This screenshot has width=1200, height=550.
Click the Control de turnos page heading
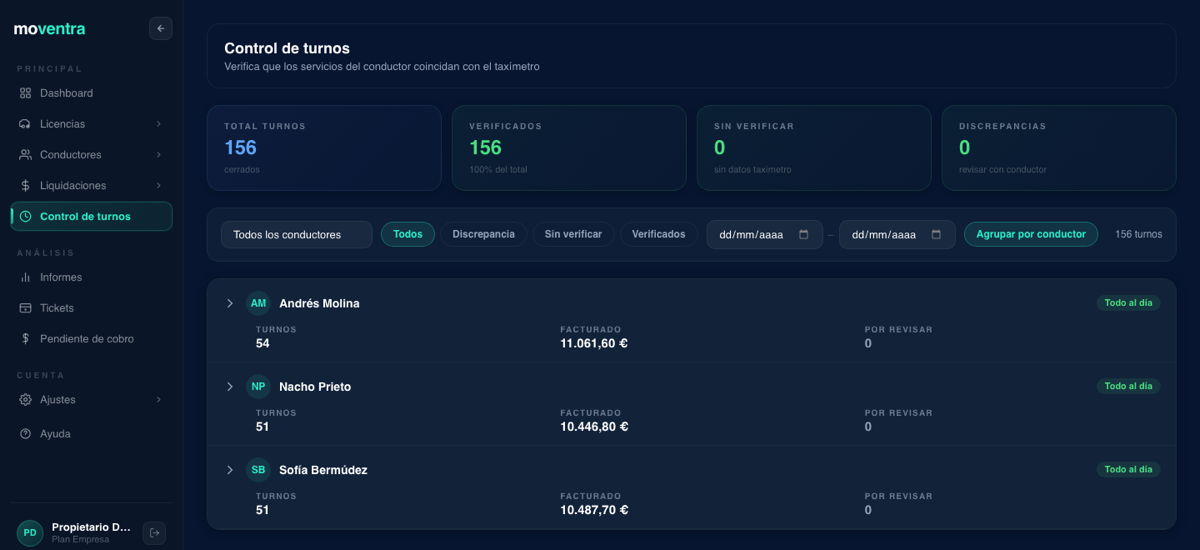287,48
